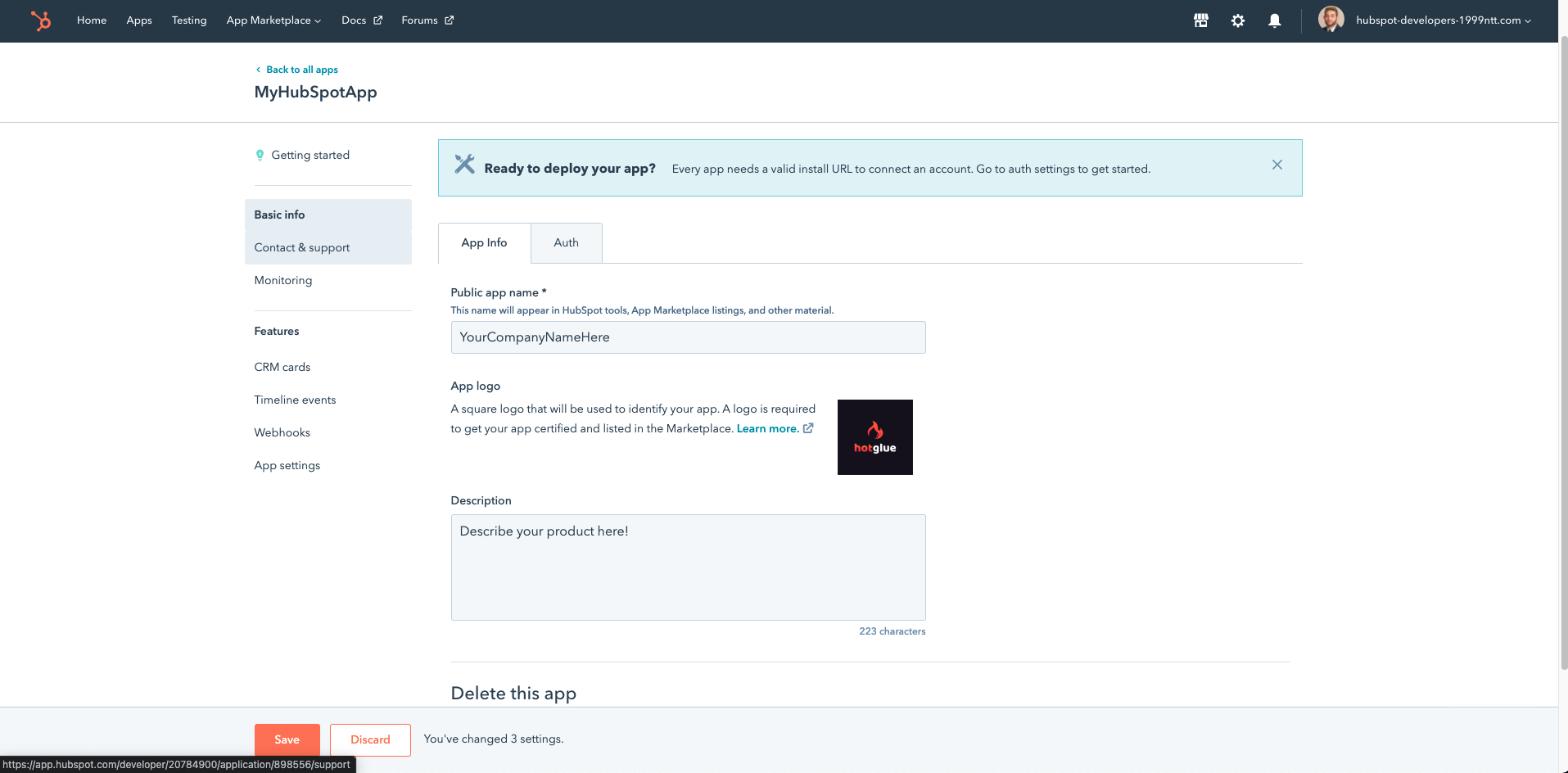Click the Public app name field
Screen dimensions: 1568x773
tap(688, 337)
